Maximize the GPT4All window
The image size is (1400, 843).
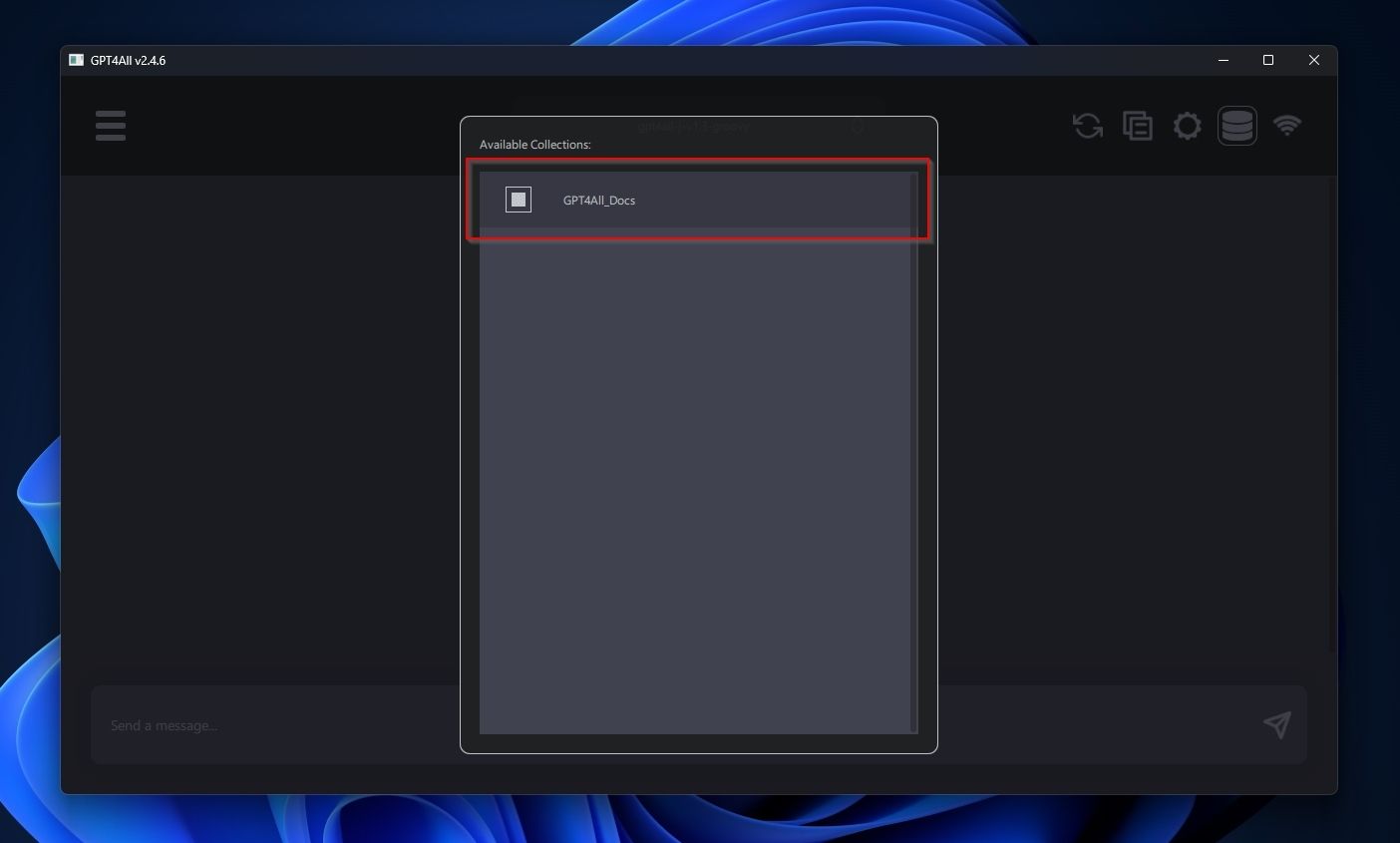click(x=1268, y=60)
